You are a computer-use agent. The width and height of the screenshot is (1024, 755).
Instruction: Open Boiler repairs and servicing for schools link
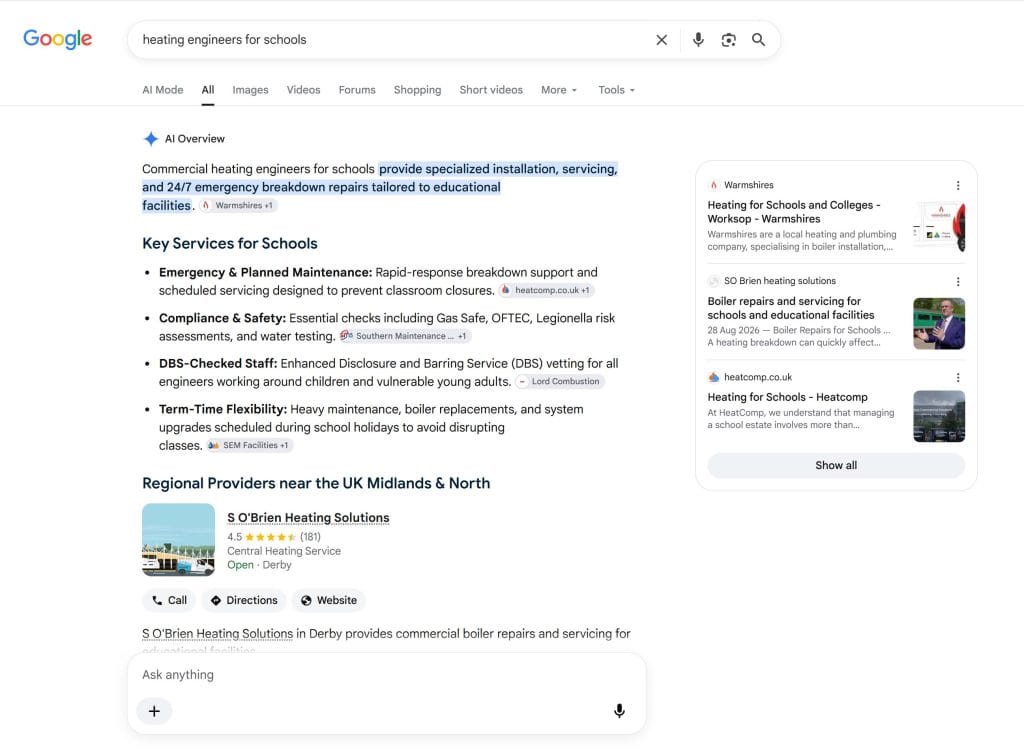click(790, 308)
